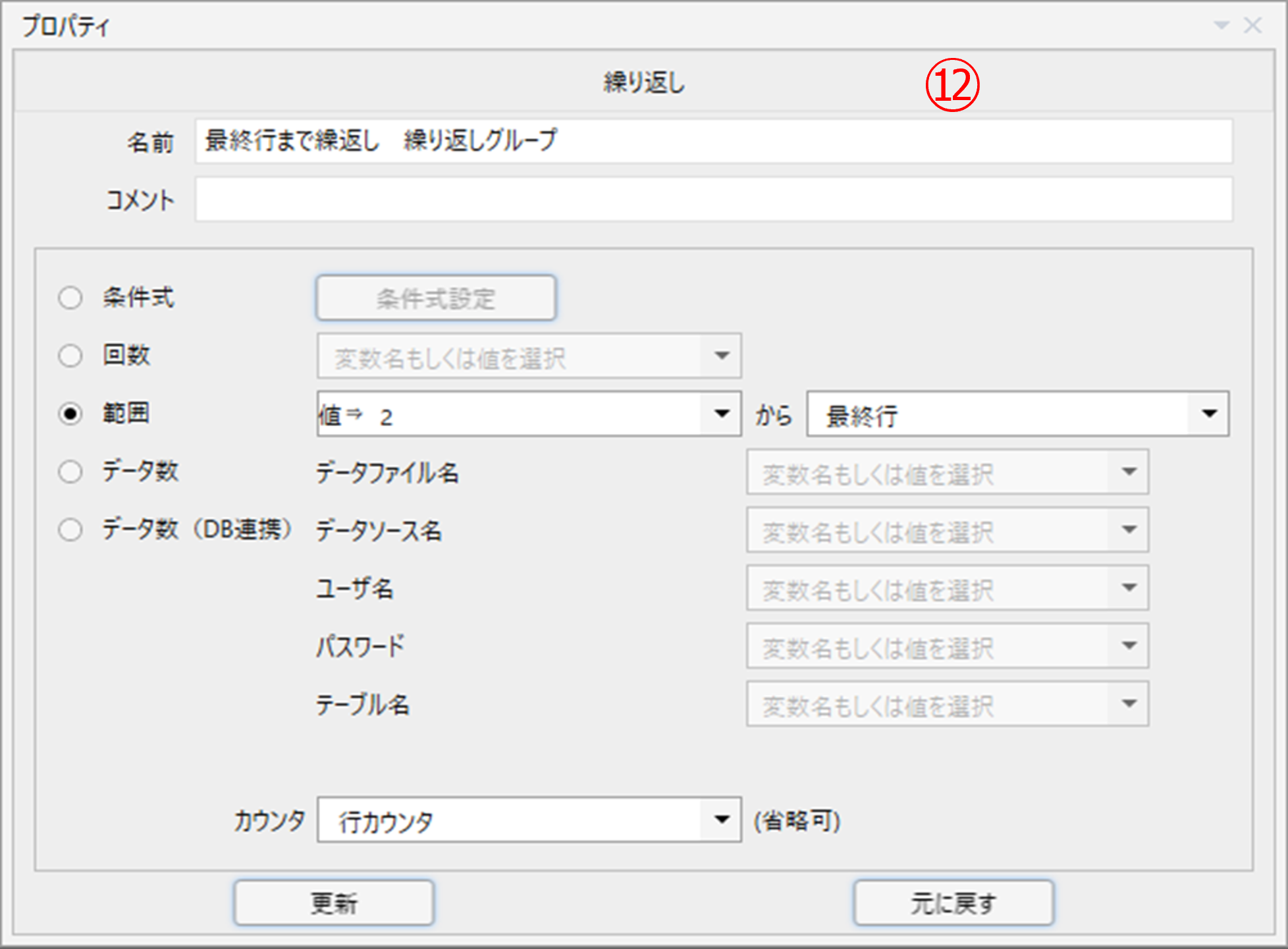Open the 範囲 start value dropdown arrow

[x=722, y=414]
